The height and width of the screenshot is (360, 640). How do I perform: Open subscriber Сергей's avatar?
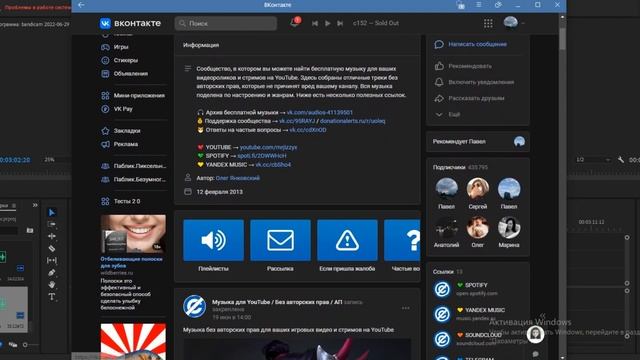[x=478, y=189]
